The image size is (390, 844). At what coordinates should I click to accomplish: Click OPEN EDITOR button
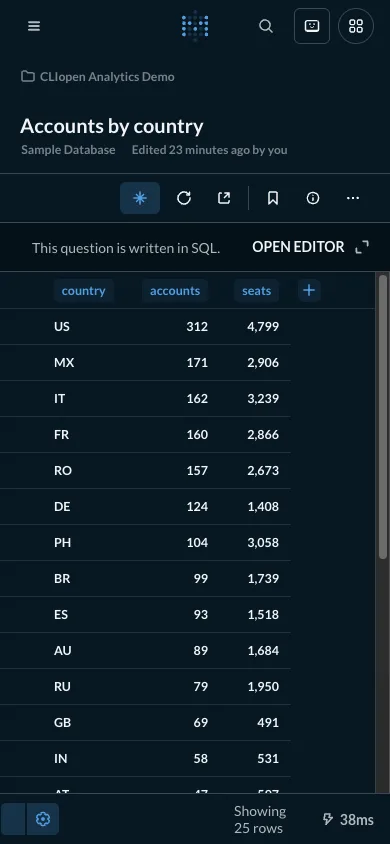[x=299, y=247]
